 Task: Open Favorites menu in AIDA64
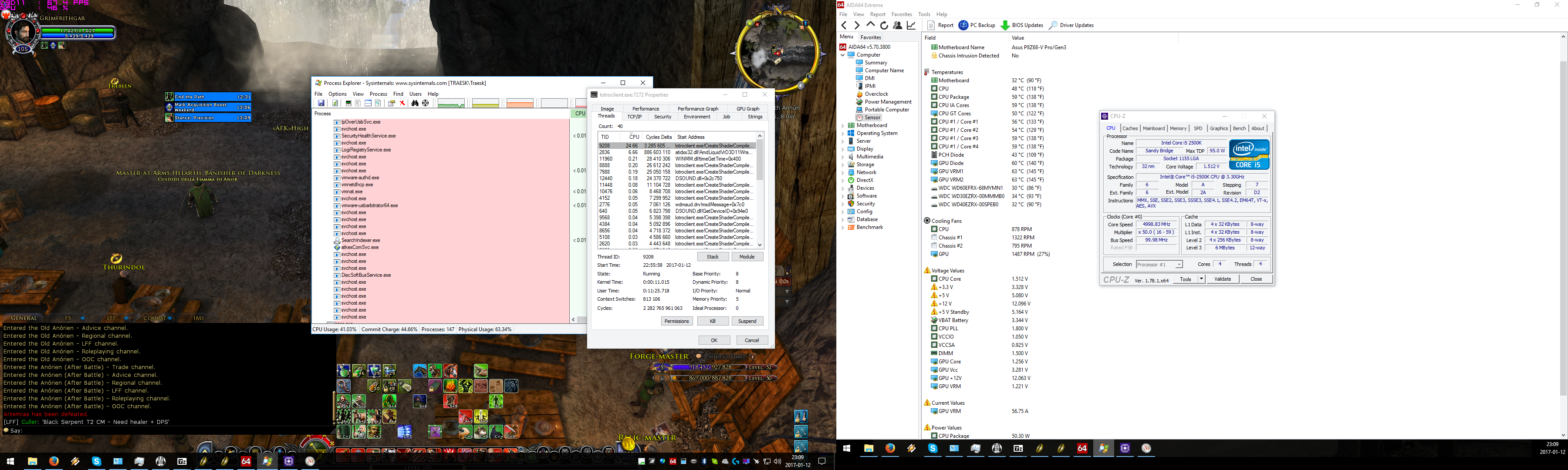[x=902, y=14]
